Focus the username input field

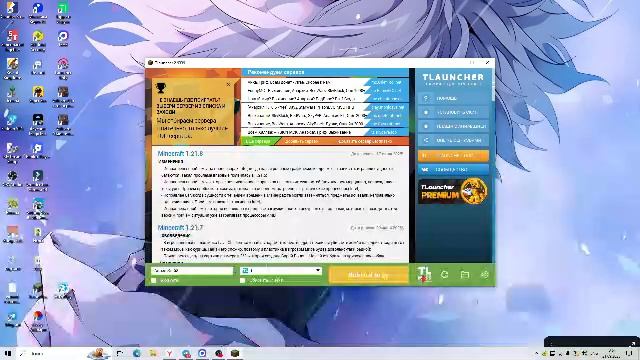[192, 271]
